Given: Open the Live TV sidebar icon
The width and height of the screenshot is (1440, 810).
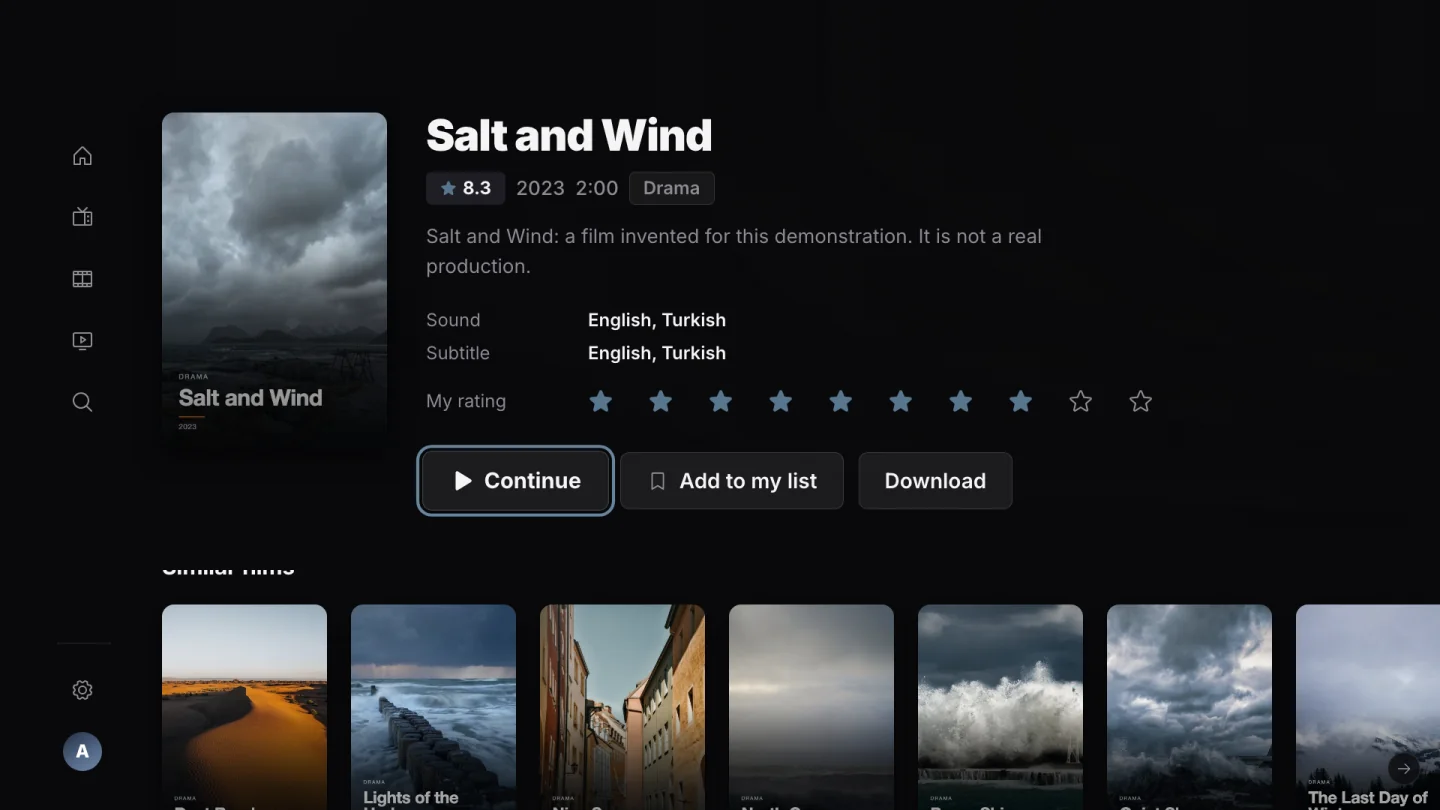Looking at the screenshot, I should (x=82, y=217).
